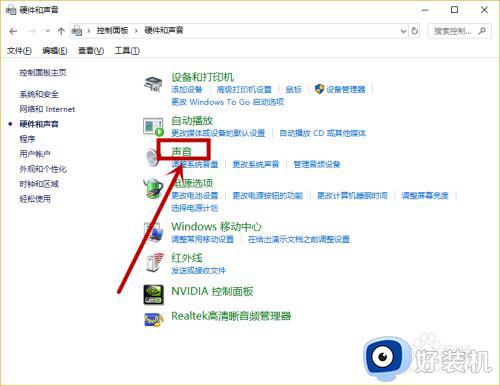Click 调整常用移动设置 link
The width and height of the screenshot is (500, 386).
pyautogui.click(x=202, y=239)
